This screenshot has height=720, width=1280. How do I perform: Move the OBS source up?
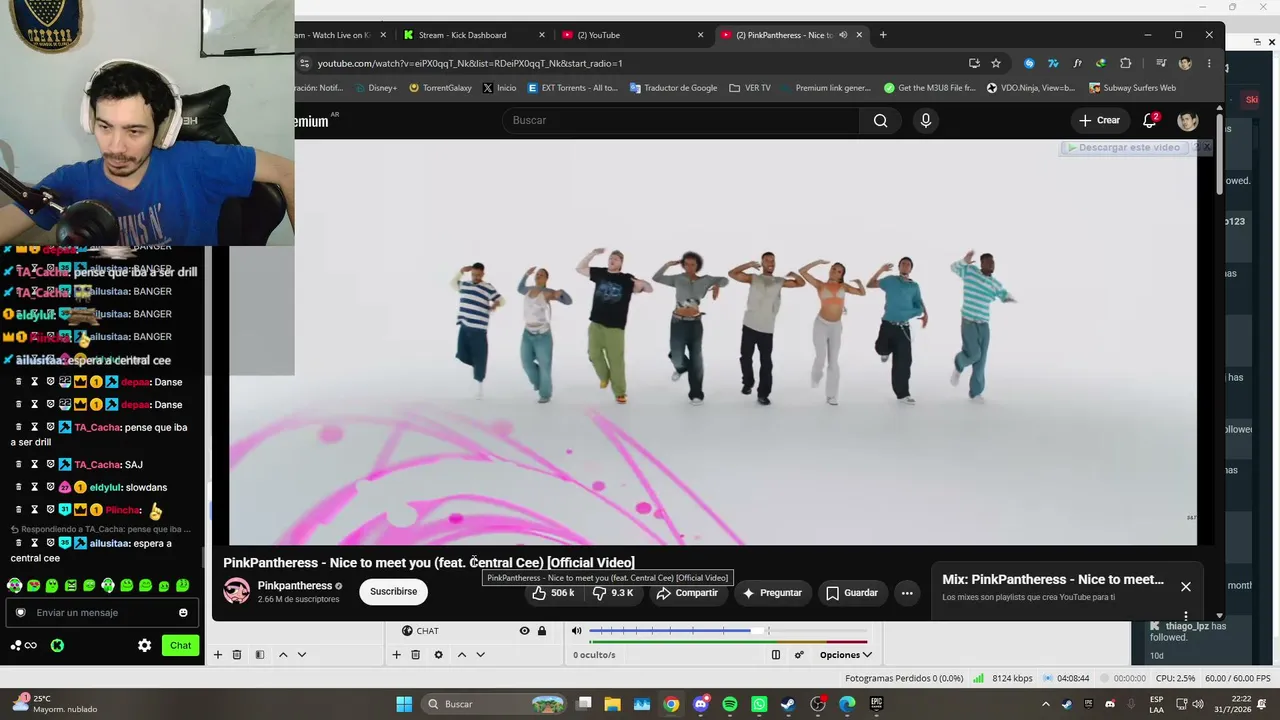click(x=461, y=655)
